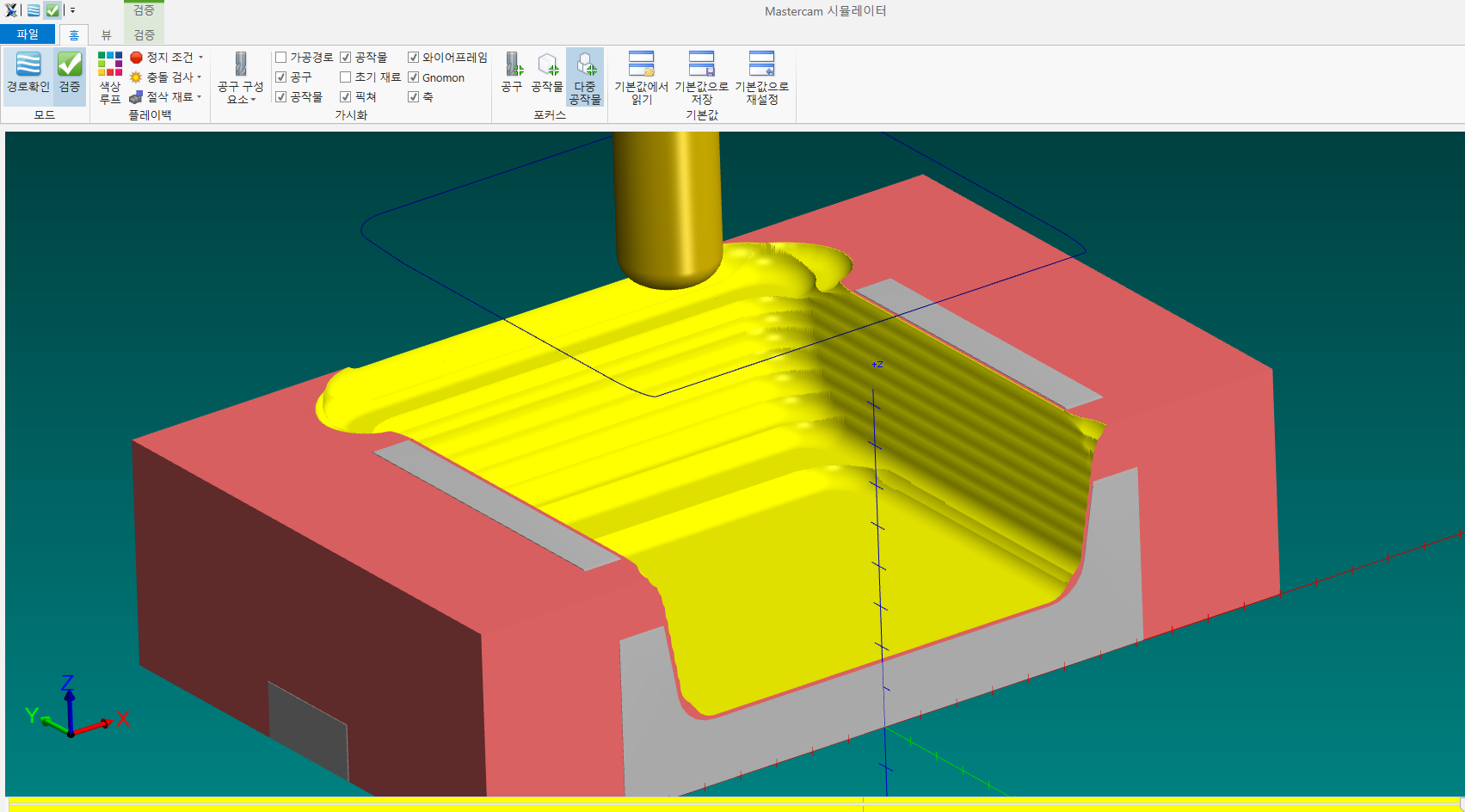Click the green checkmark verify icon in quick access toolbar
The image size is (1465, 812).
coord(52,10)
